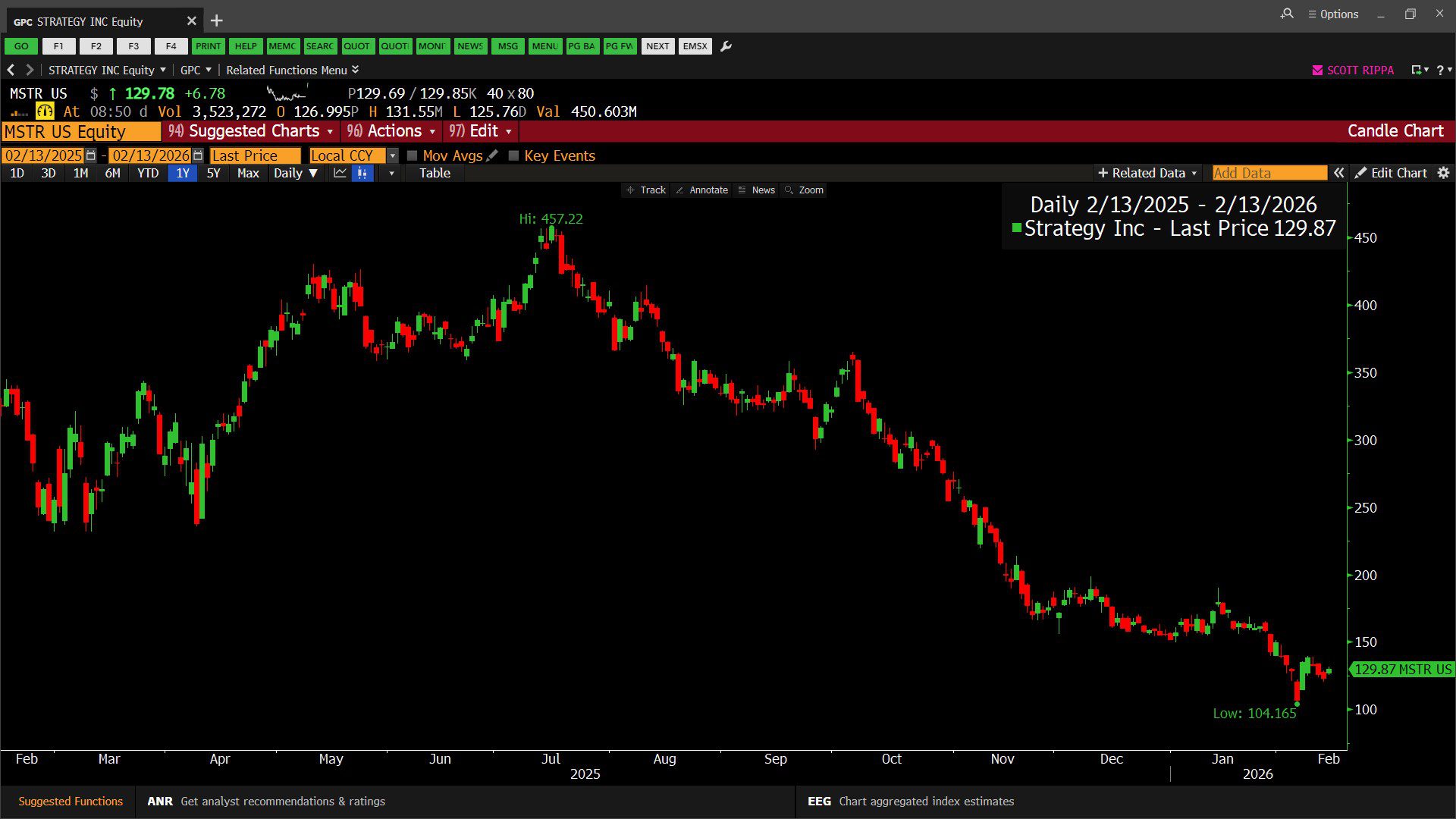Open the EEG chart aggregated estimates suggestion

click(911, 801)
